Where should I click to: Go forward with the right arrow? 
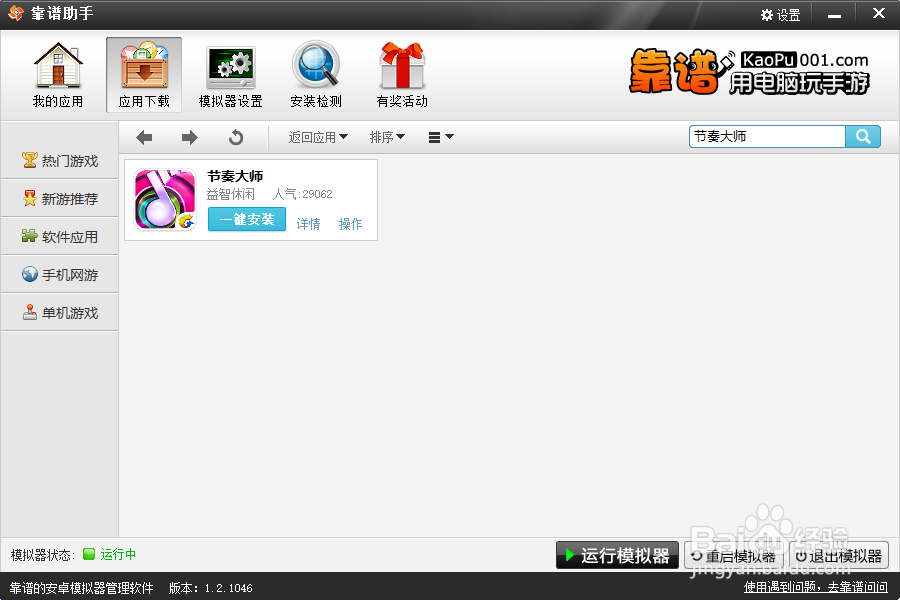point(189,137)
